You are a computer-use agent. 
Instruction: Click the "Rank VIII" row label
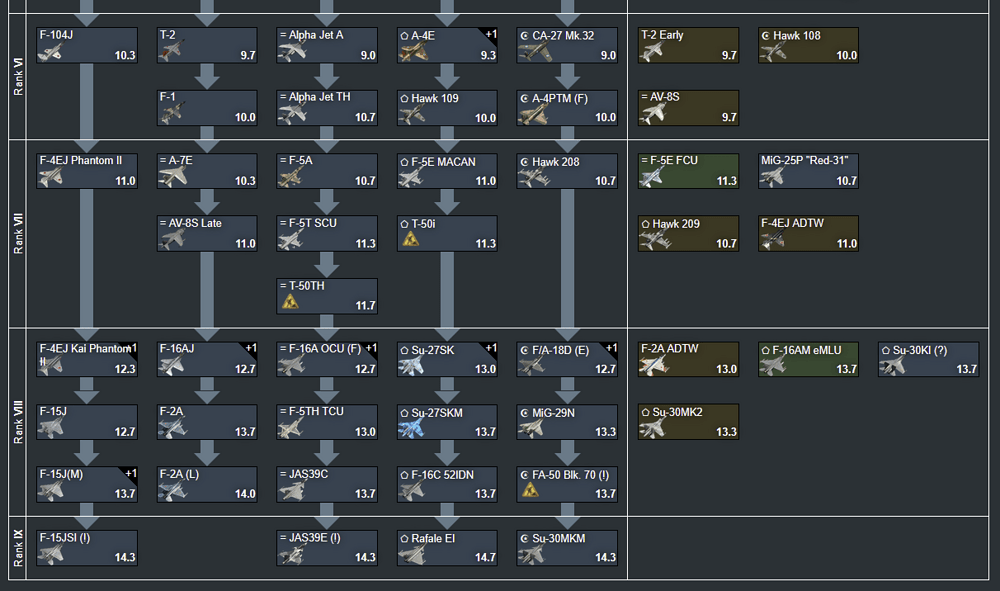coord(18,422)
